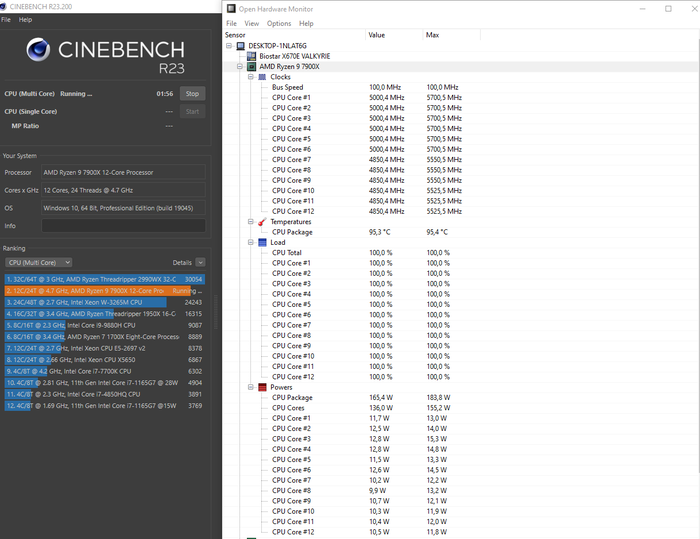700x539 pixels.
Task: Select the Threadripper 1950X ranking entry
Action: (x=104, y=313)
